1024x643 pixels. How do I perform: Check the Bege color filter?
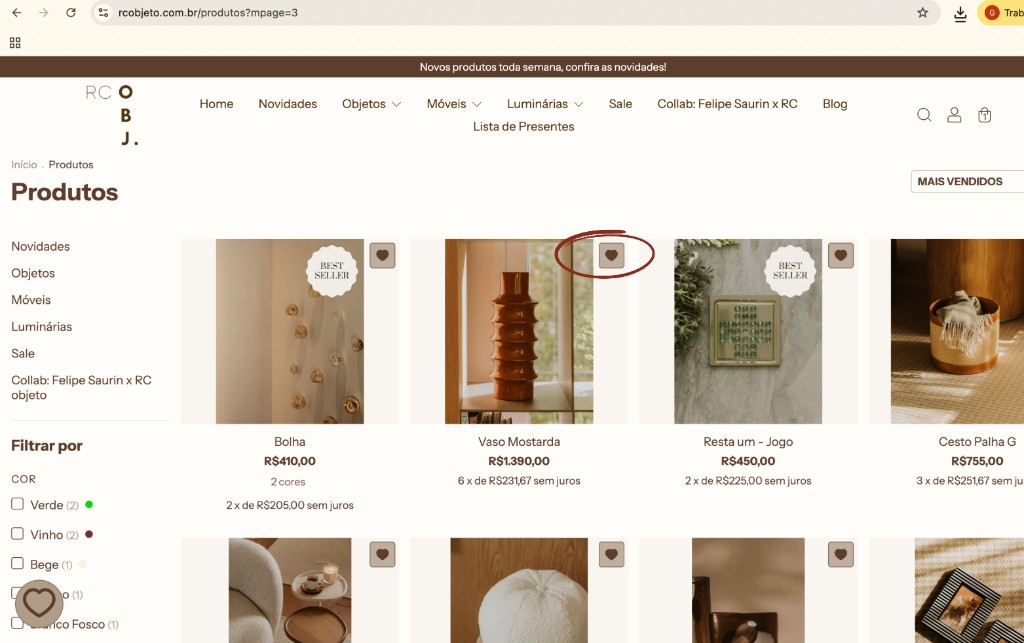pos(18,563)
